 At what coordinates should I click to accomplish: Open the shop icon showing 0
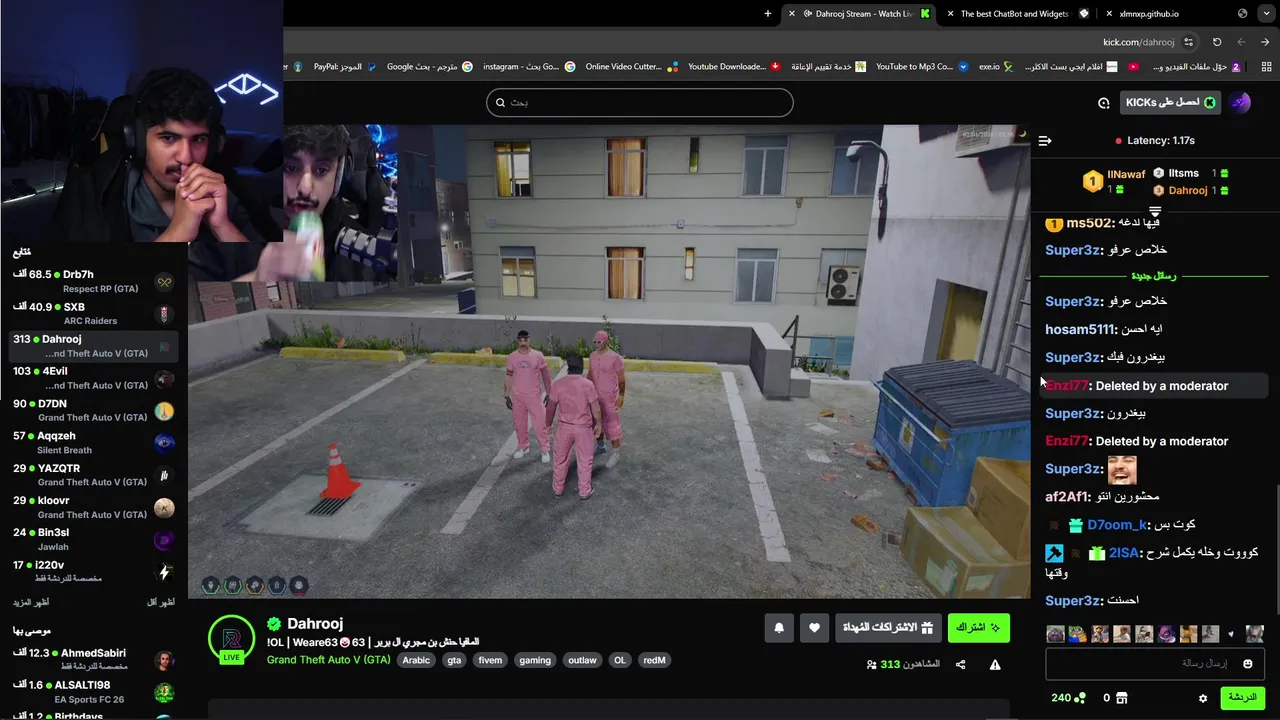pyautogui.click(x=1114, y=698)
